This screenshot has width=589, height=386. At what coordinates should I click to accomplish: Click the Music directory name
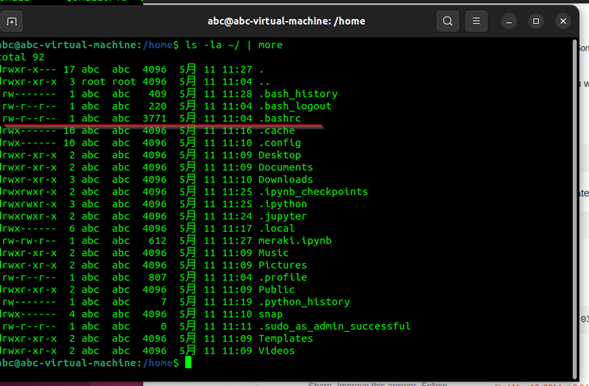point(274,253)
